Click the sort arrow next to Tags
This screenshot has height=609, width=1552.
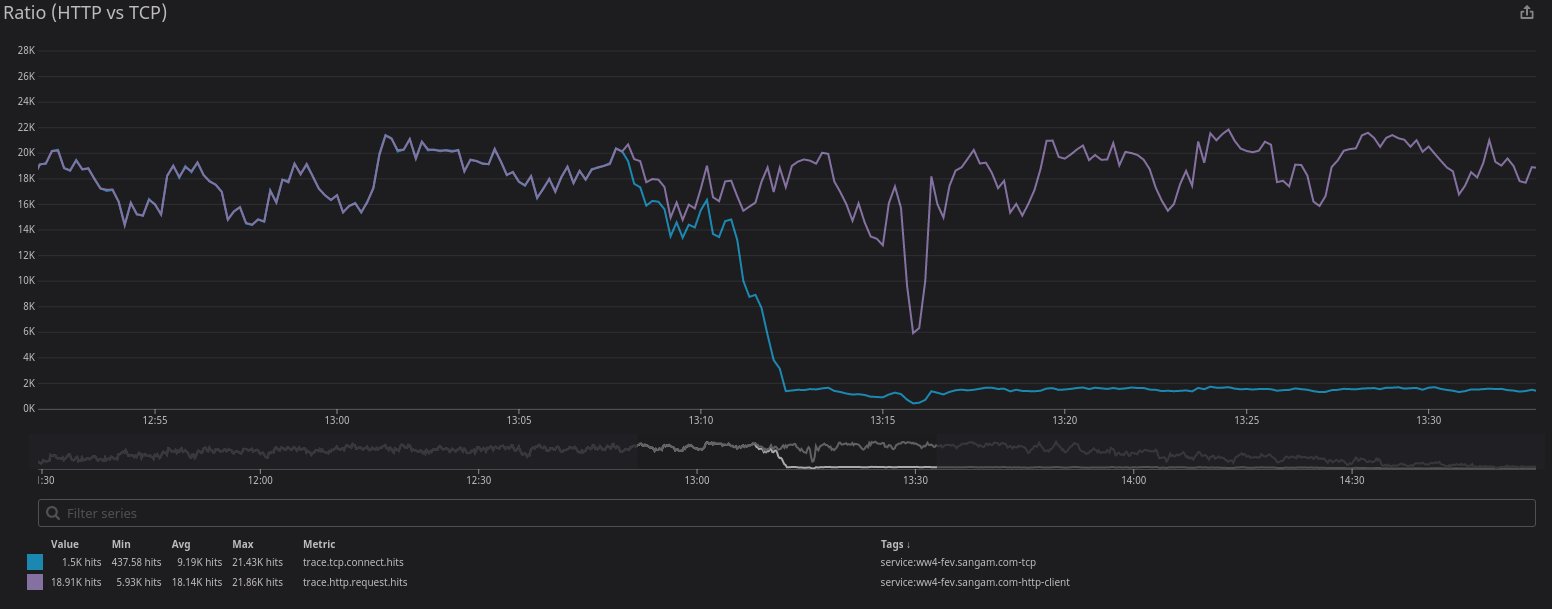(908, 545)
